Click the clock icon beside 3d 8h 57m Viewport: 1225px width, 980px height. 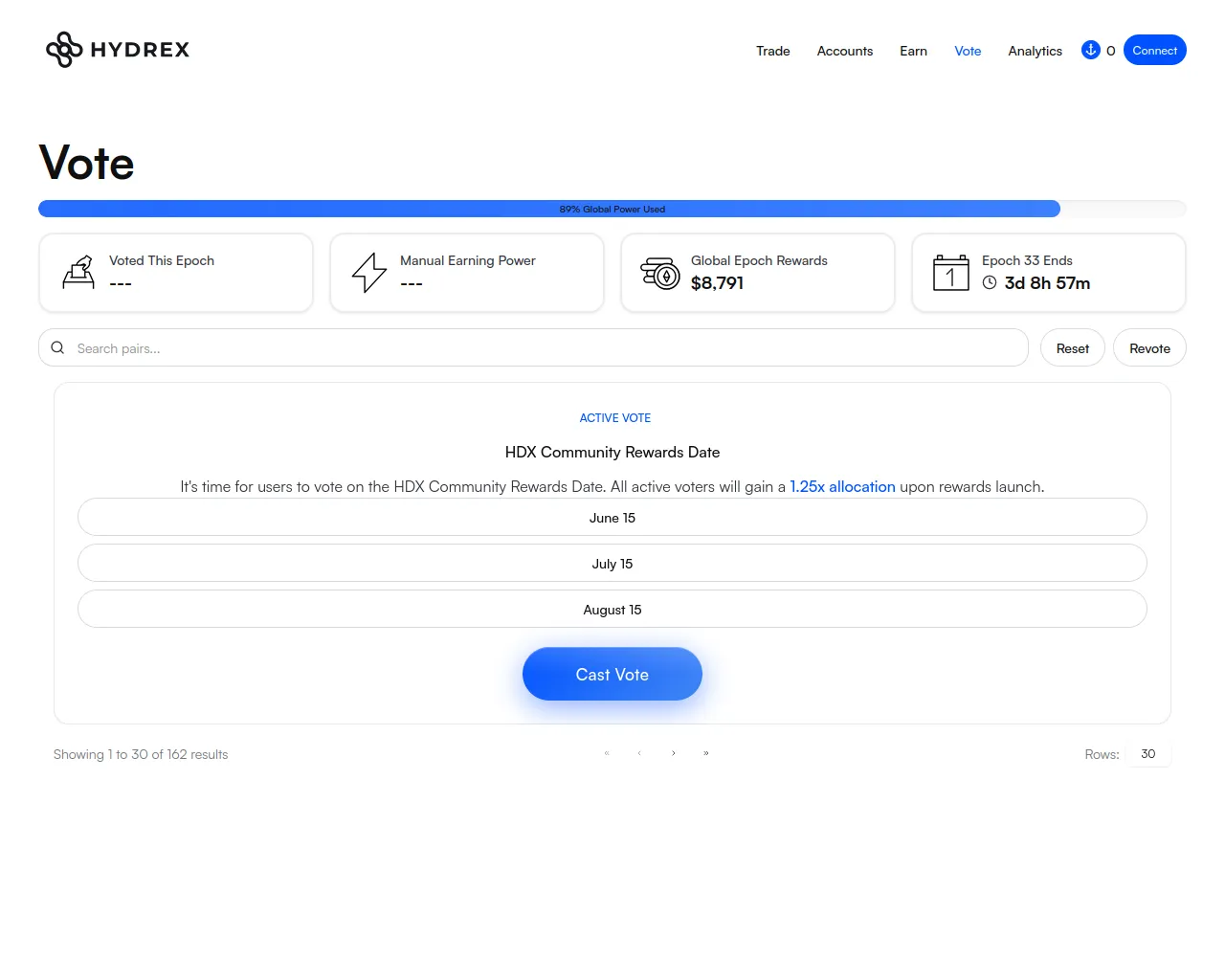pyautogui.click(x=990, y=282)
